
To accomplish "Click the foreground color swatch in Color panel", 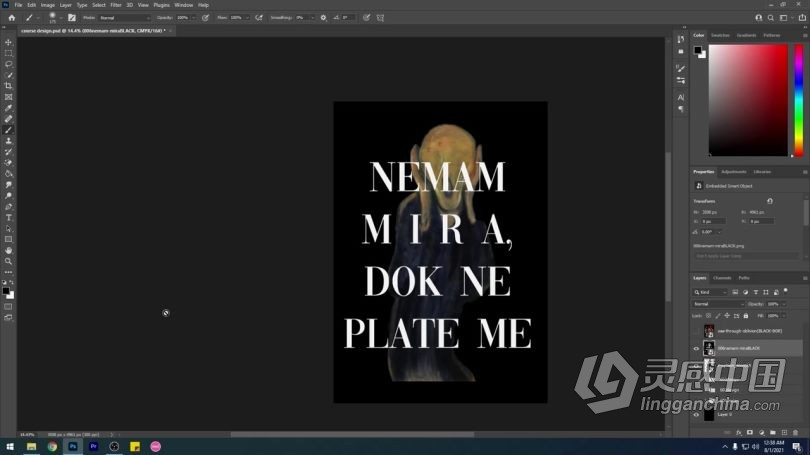I will (x=698, y=50).
